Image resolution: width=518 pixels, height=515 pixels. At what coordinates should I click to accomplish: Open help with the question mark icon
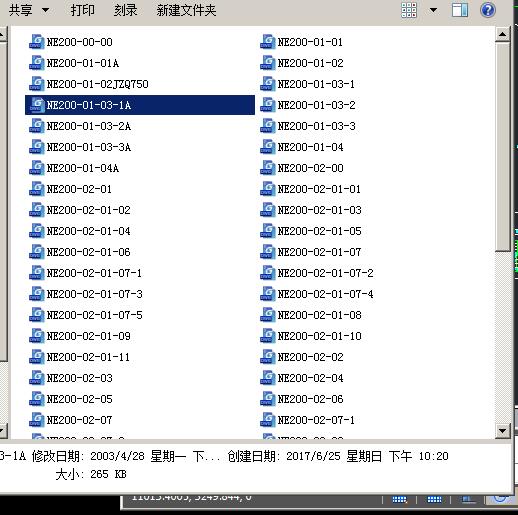pyautogui.click(x=488, y=10)
